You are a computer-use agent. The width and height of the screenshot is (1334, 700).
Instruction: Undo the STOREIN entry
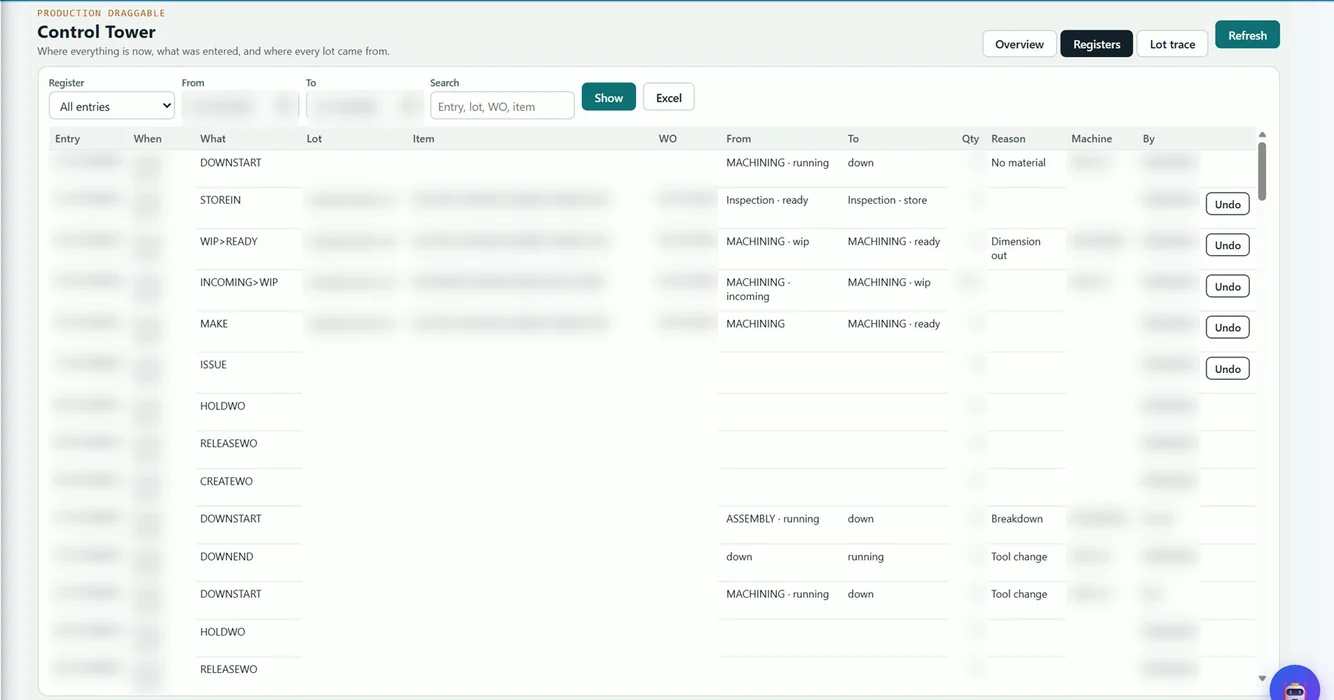(1227, 204)
